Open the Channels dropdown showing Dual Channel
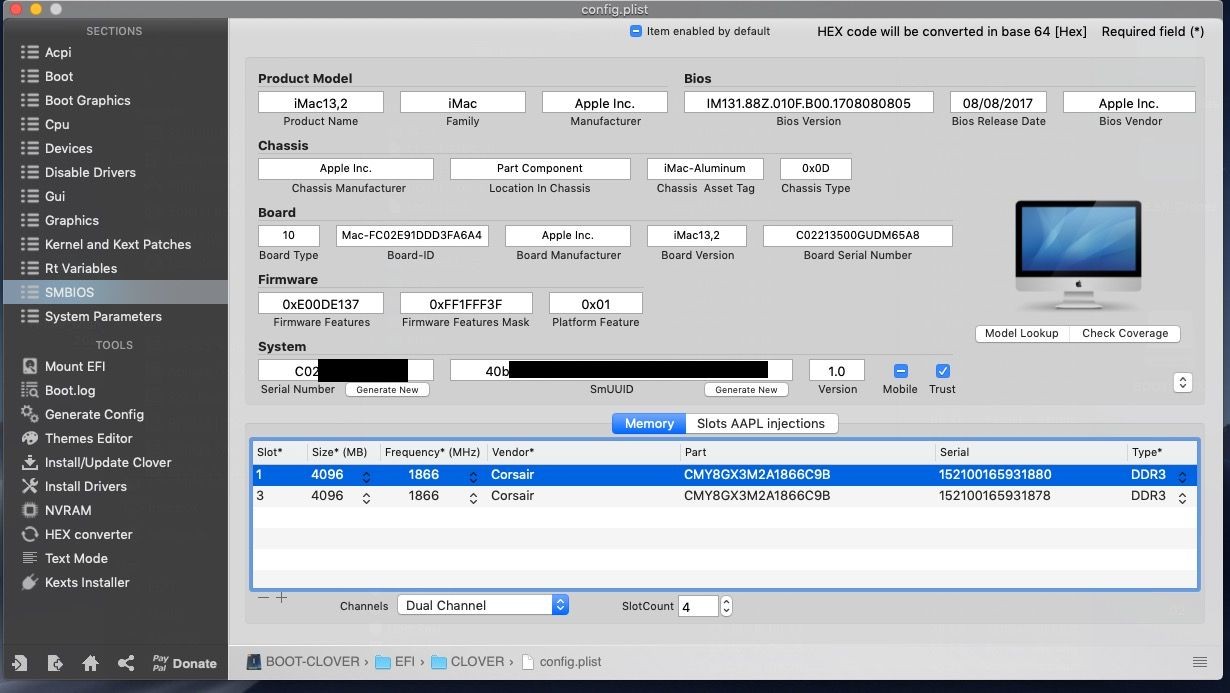Screen dimensions: 1230x693 pyautogui.click(x=483, y=605)
